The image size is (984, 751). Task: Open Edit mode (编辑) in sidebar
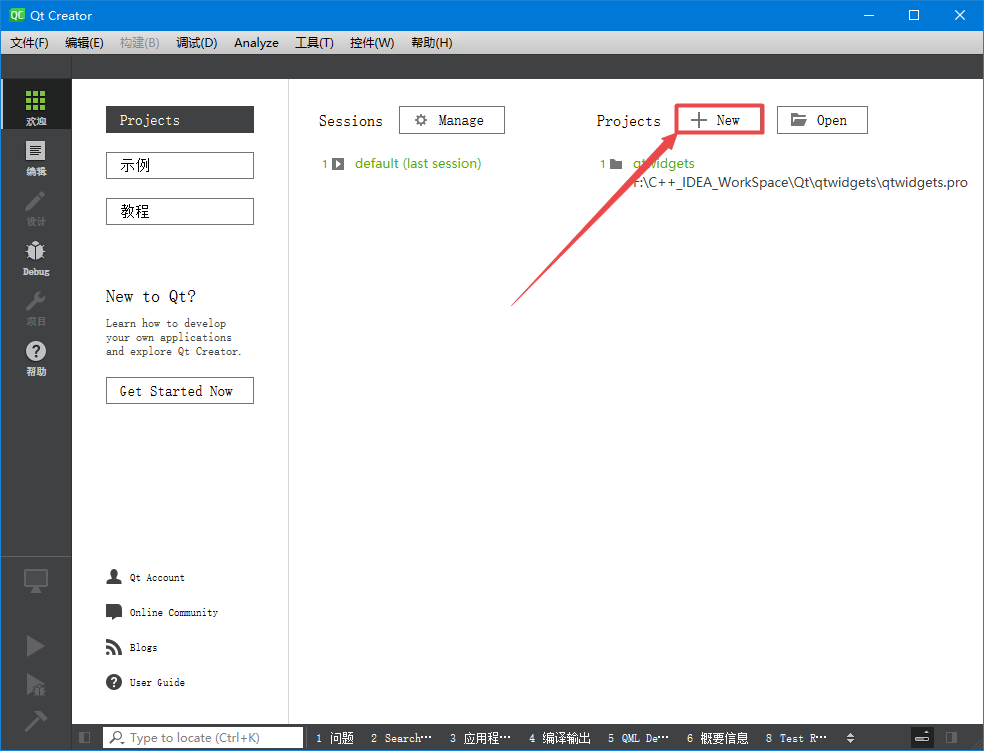36,156
